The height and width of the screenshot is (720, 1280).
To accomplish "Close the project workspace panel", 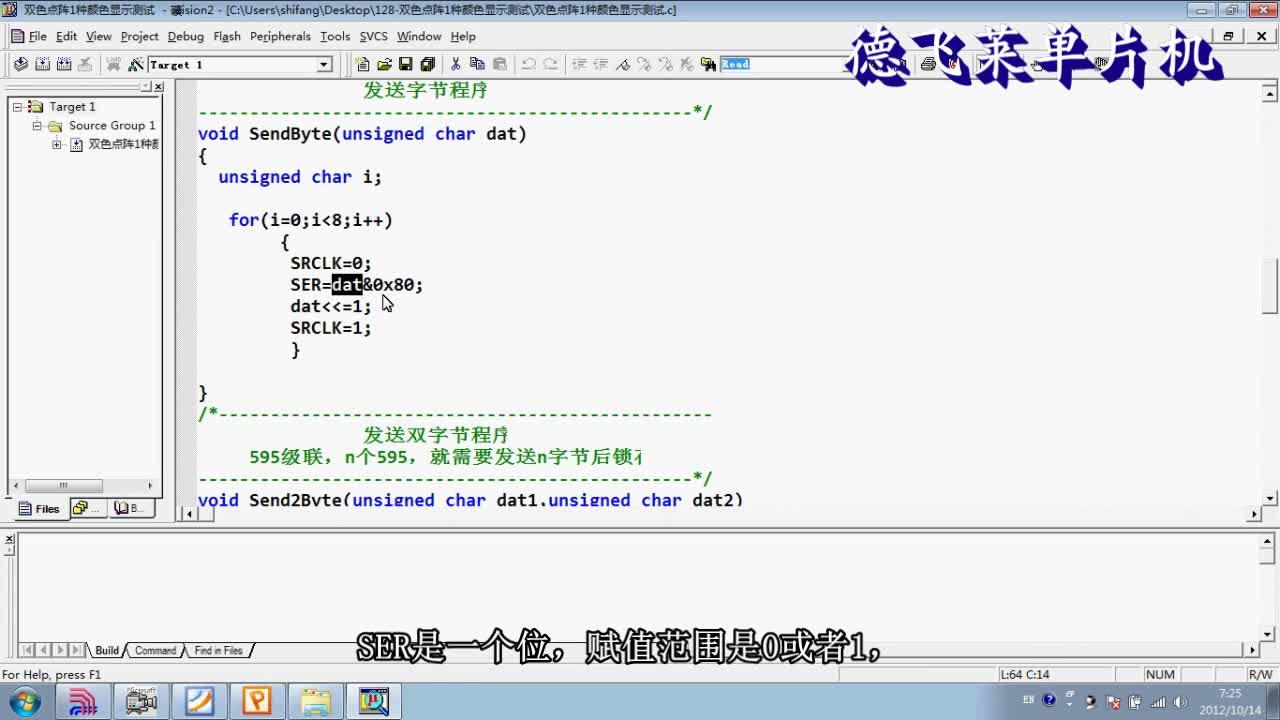I will pos(158,87).
